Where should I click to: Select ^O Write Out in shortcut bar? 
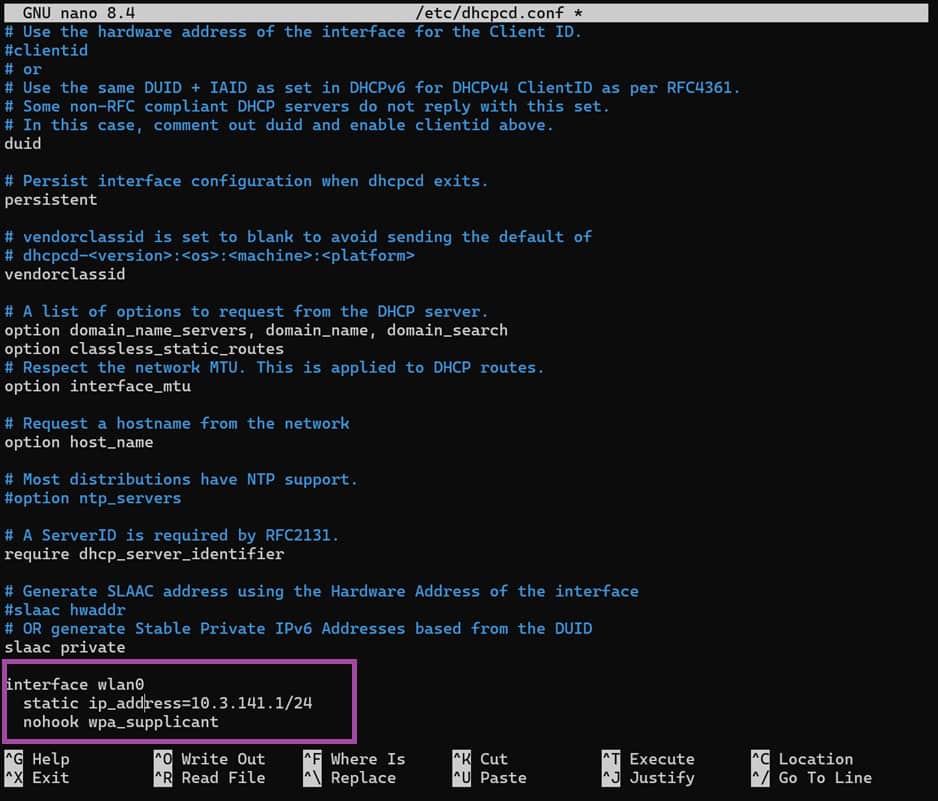click(209, 759)
